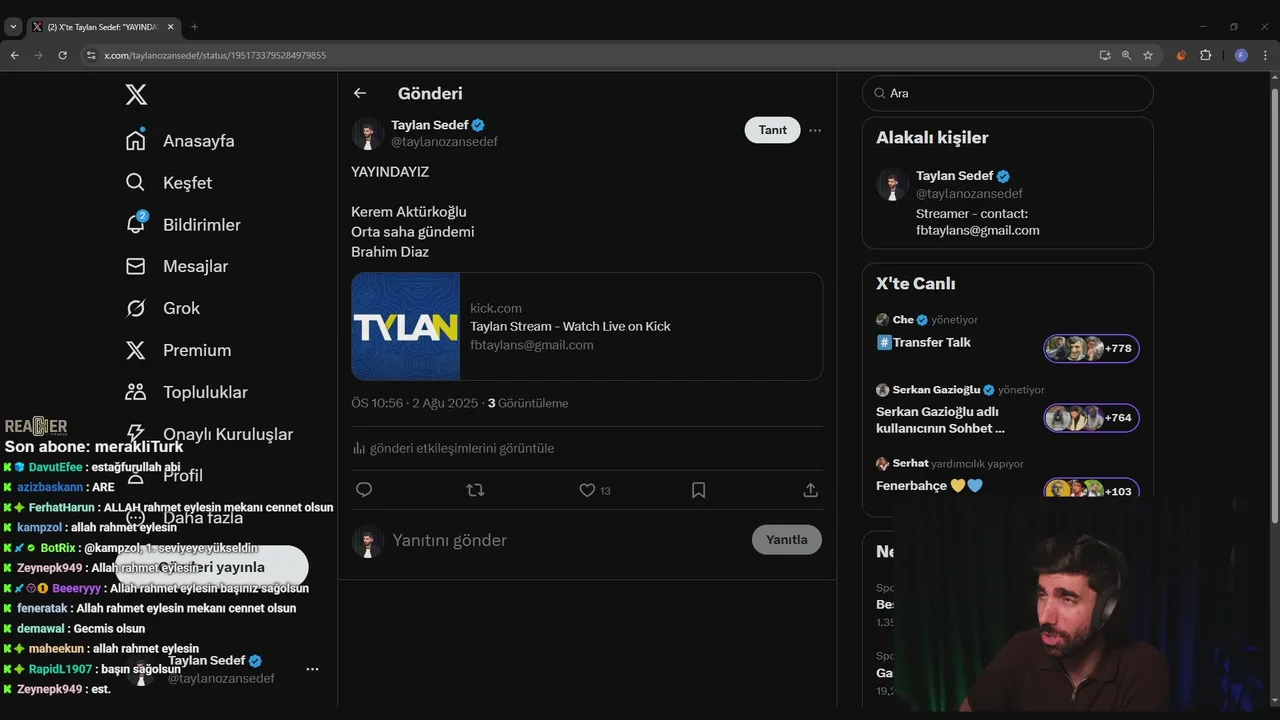Open post more options ellipsis
The image size is (1280, 720).
click(x=815, y=130)
